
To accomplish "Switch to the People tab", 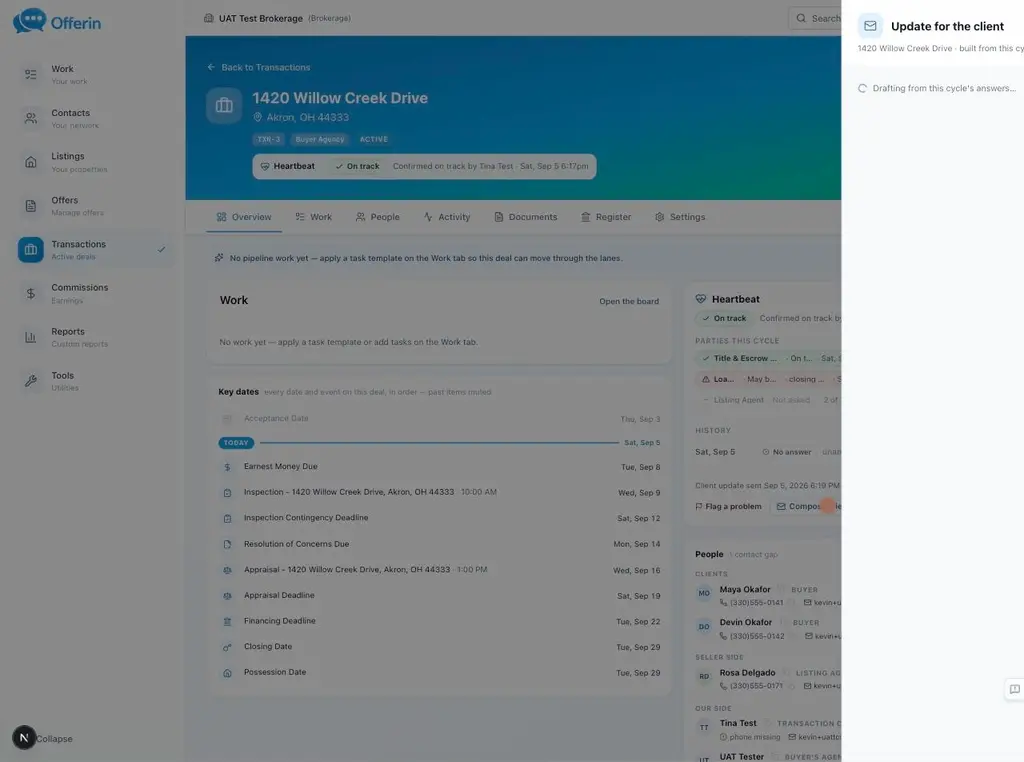I will click(x=377, y=217).
